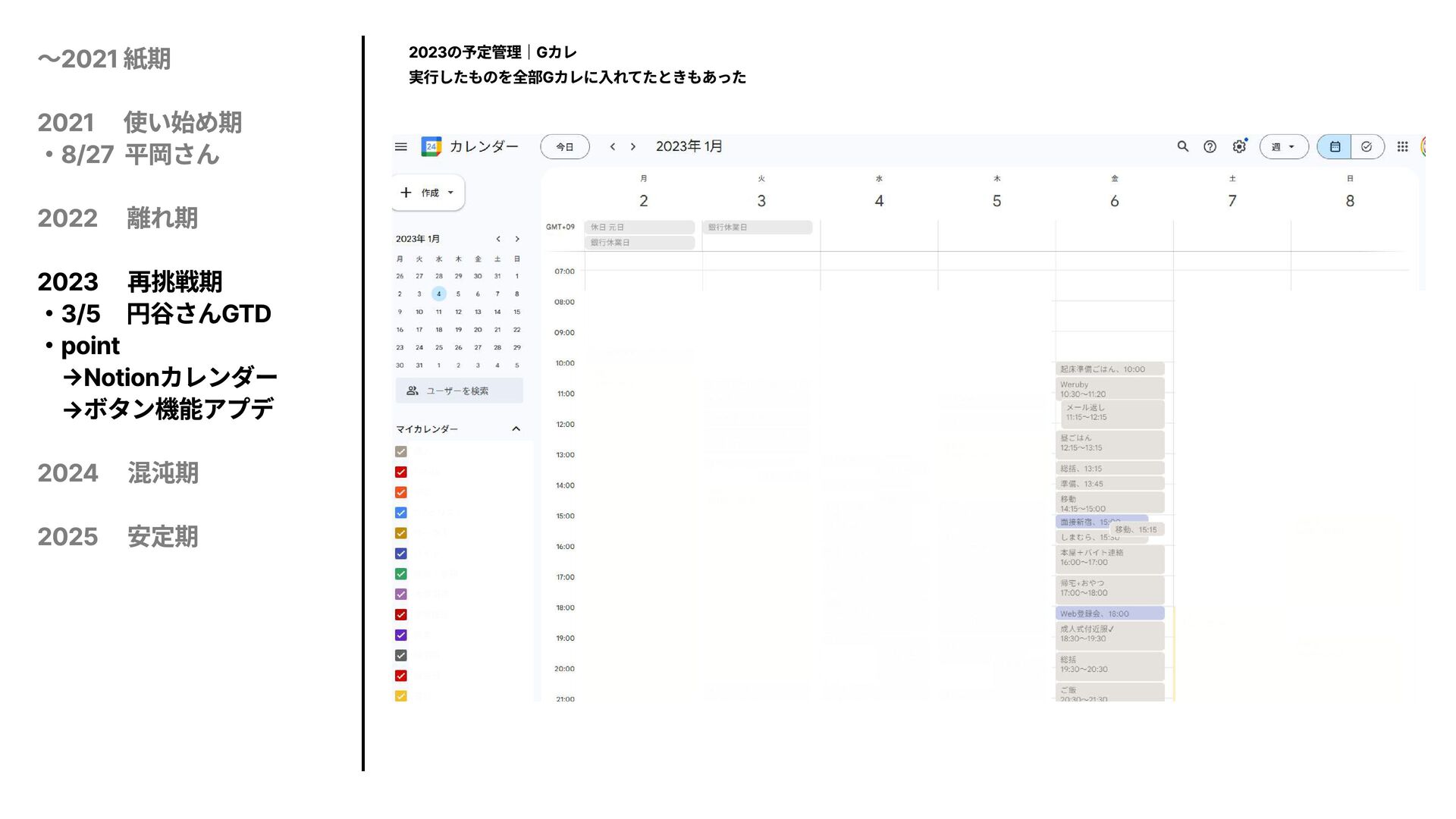Toggle the lavender calendar checkbox
Viewport: 1456px width, 819px height.
401,595
